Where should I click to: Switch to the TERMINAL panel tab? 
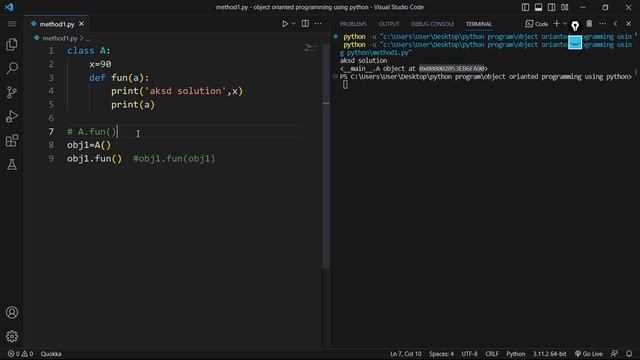click(x=479, y=24)
